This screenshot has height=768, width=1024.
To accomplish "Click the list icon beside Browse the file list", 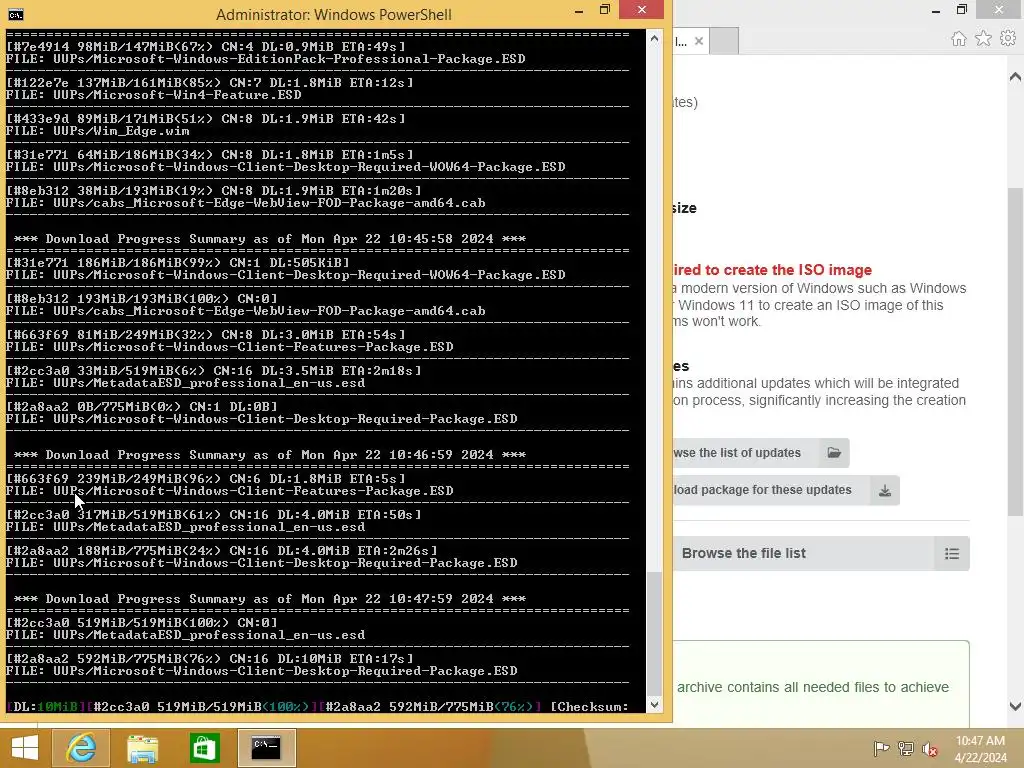I will click(952, 554).
